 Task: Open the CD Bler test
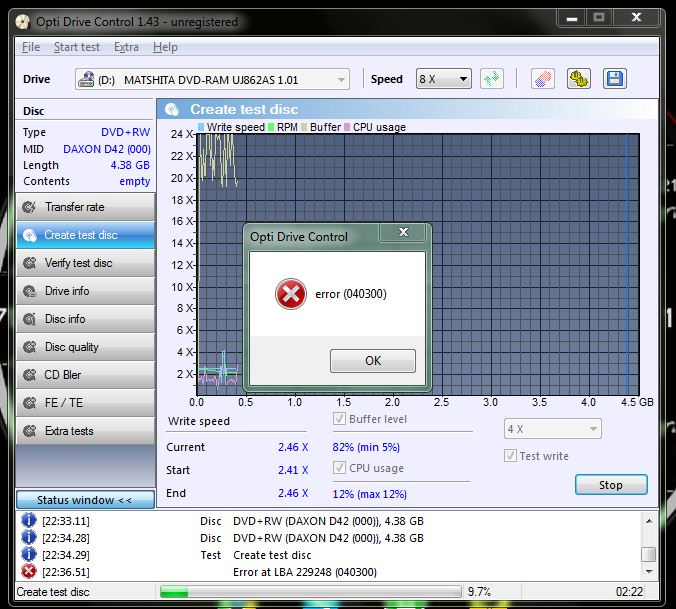[85, 375]
